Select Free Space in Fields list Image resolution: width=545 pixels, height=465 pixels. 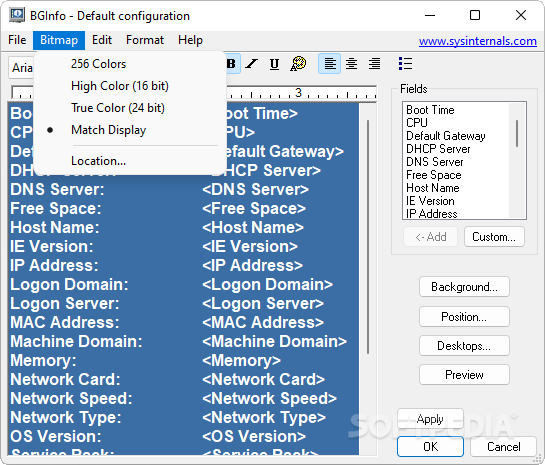click(x=434, y=175)
